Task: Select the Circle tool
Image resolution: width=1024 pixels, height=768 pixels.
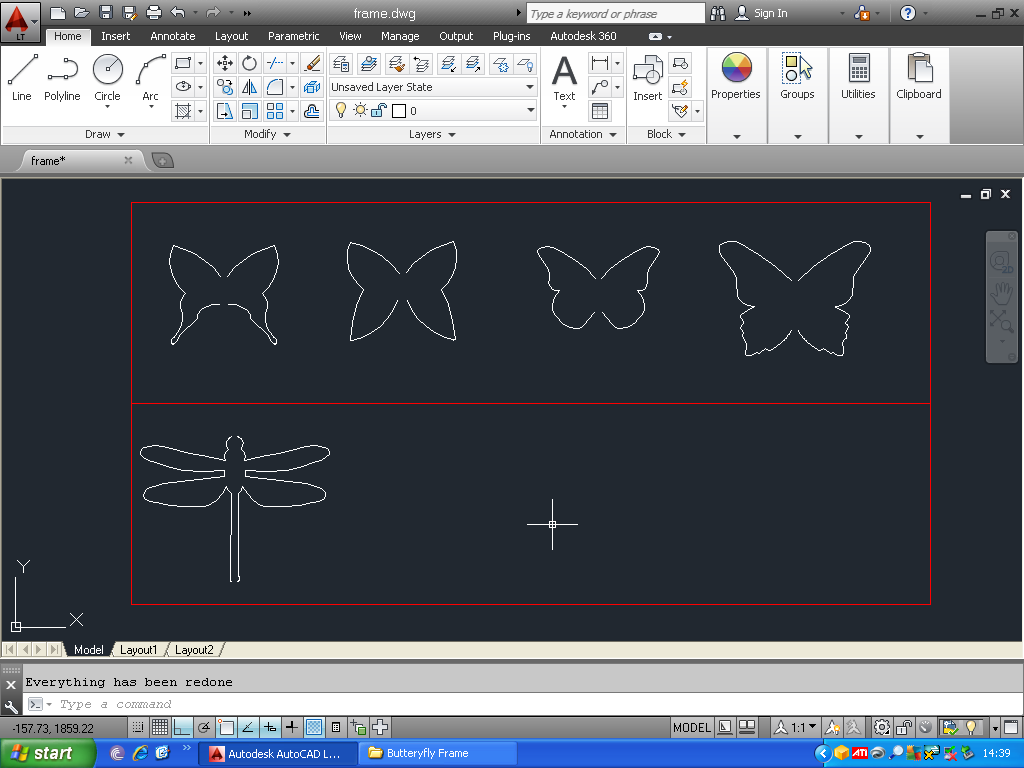Action: [107, 78]
